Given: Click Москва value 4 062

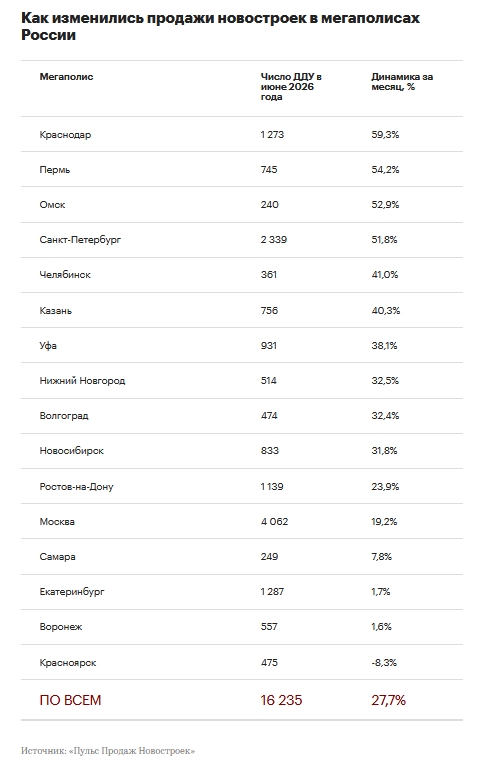Looking at the screenshot, I should [274, 522].
